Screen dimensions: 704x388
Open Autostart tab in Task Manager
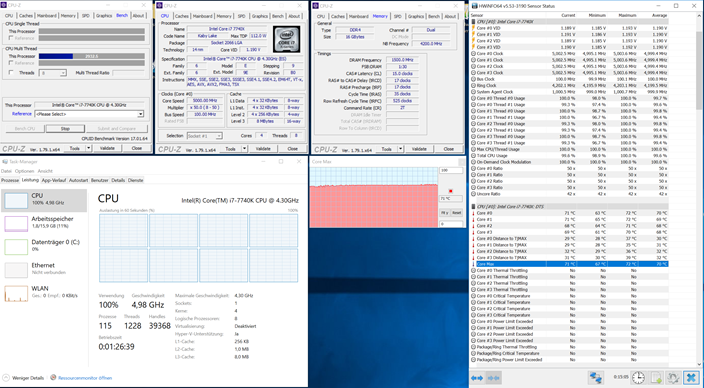pyautogui.click(x=79, y=180)
